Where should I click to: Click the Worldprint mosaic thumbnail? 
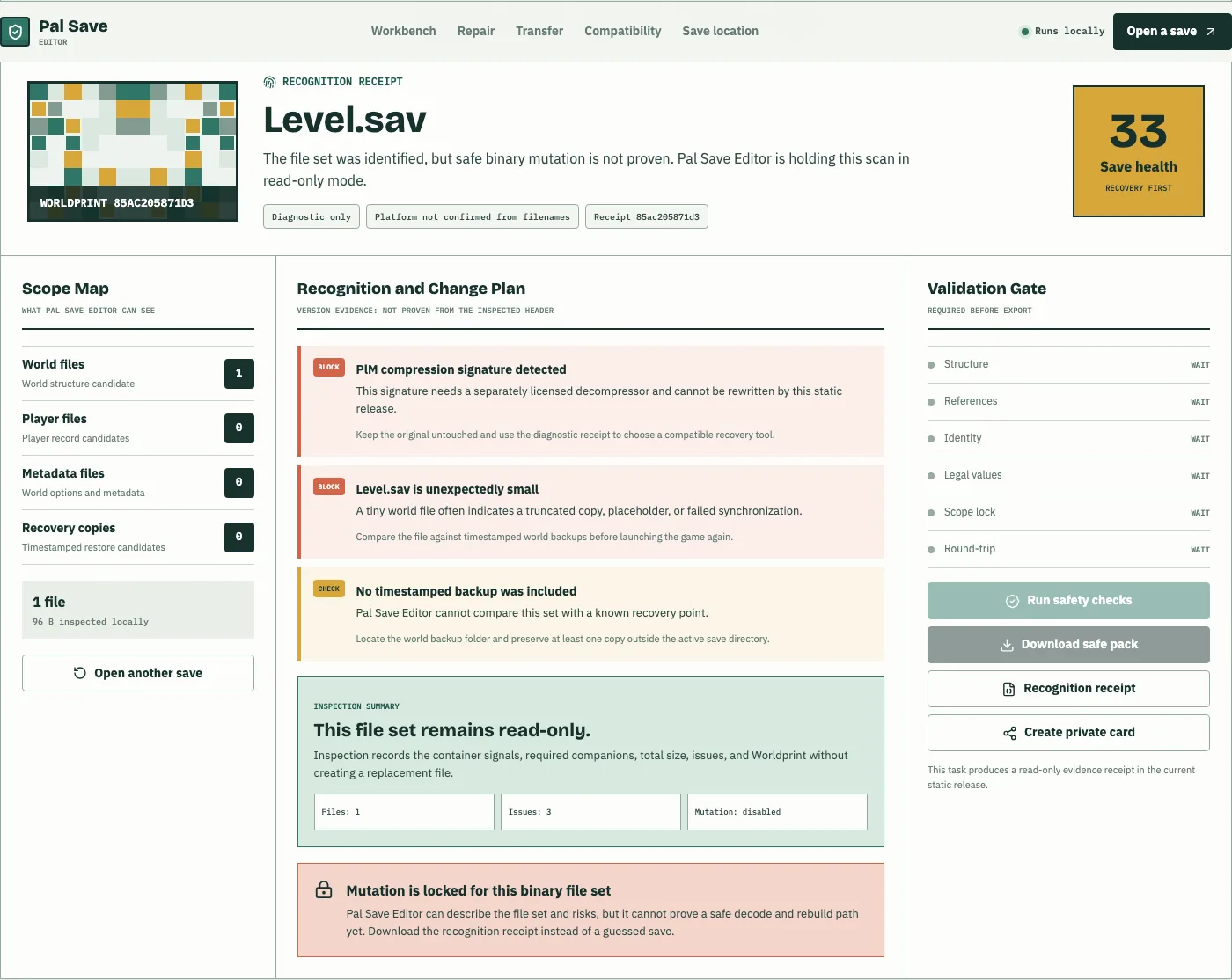[133, 150]
